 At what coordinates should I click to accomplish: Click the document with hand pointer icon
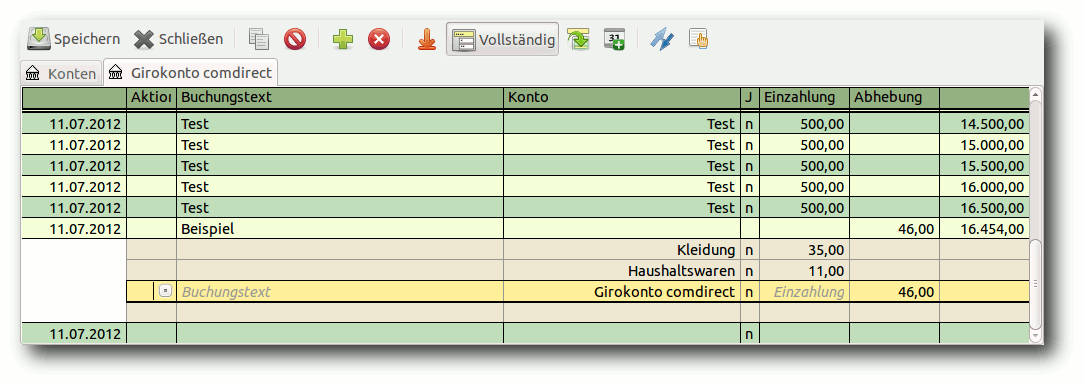(698, 39)
